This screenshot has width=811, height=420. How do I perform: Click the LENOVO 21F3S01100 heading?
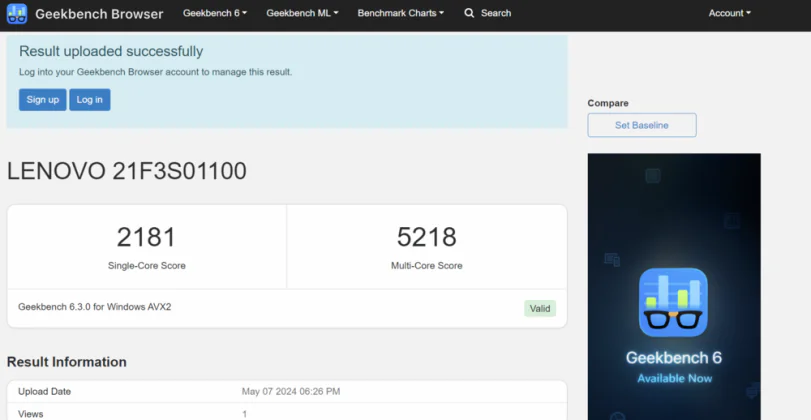coord(127,171)
